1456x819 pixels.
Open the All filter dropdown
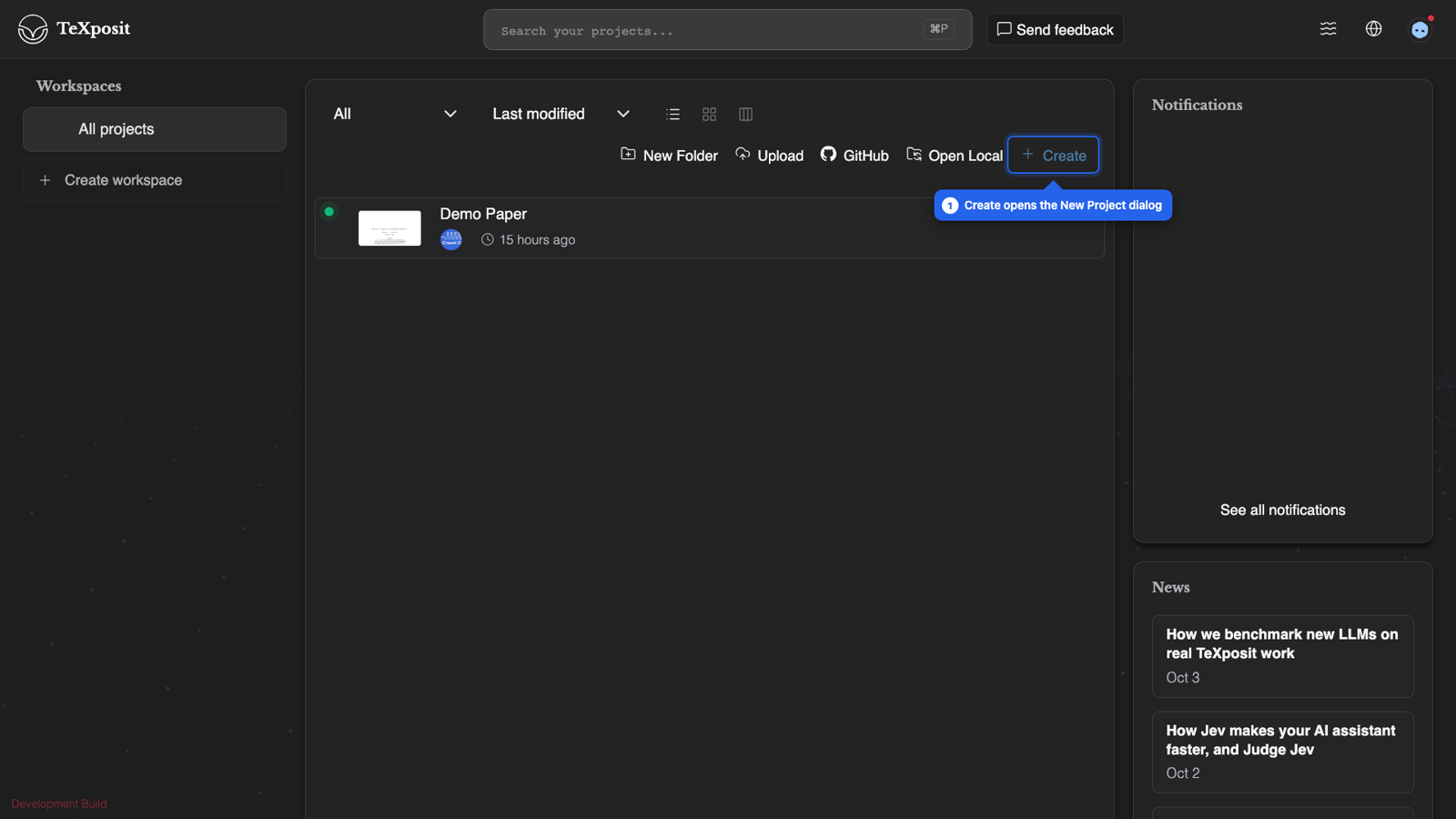[x=394, y=114]
